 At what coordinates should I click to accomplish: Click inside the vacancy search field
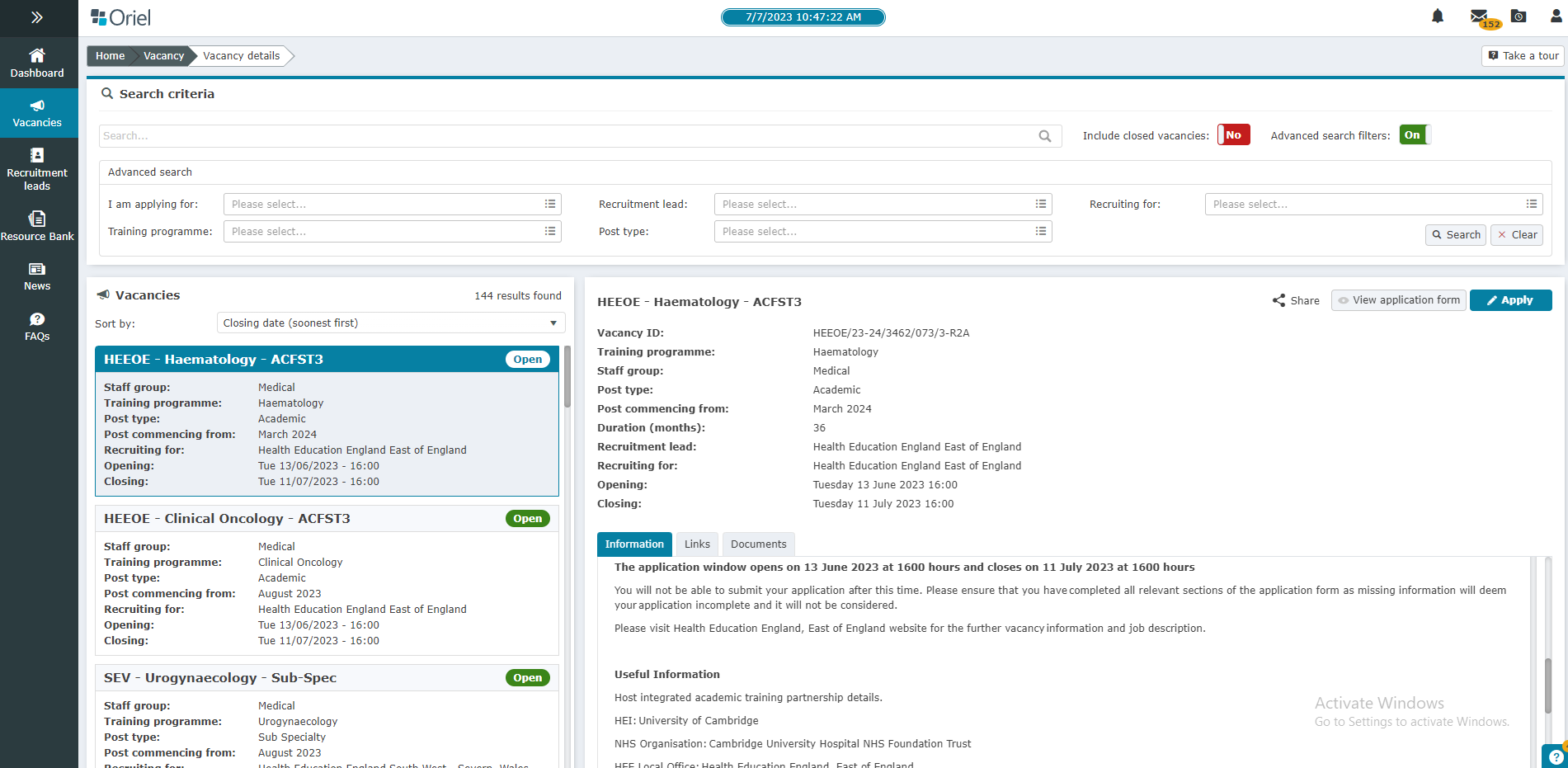pyautogui.click(x=569, y=135)
